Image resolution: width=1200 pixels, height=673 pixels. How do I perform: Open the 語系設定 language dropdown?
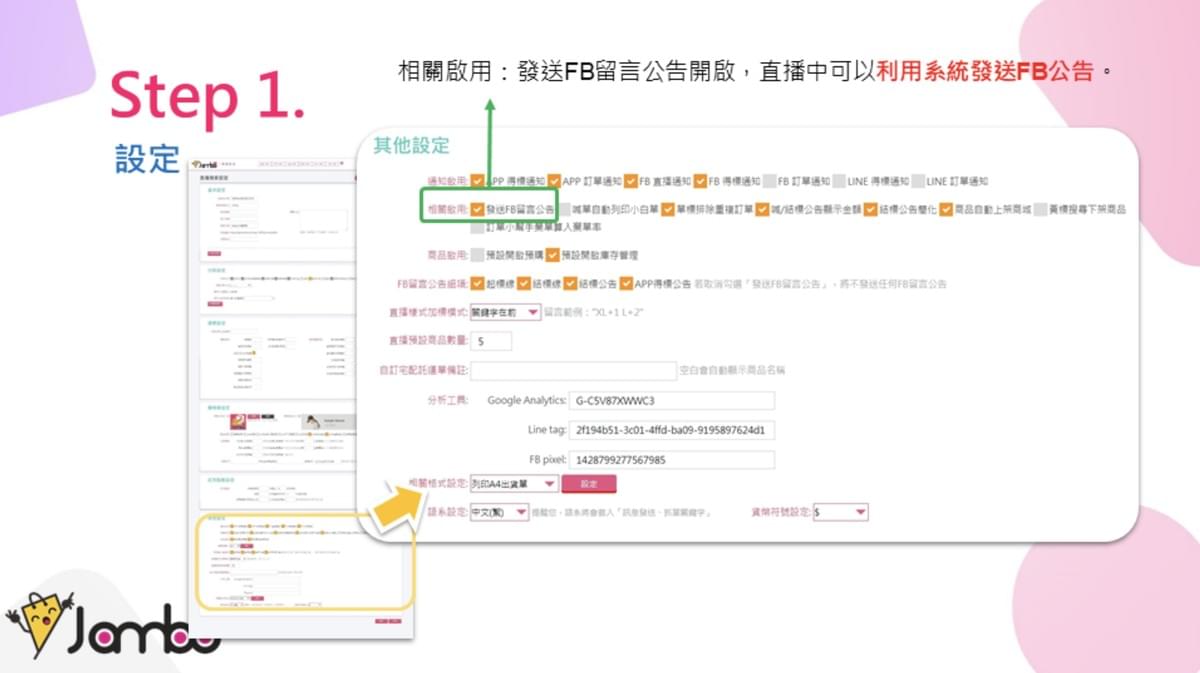499,512
